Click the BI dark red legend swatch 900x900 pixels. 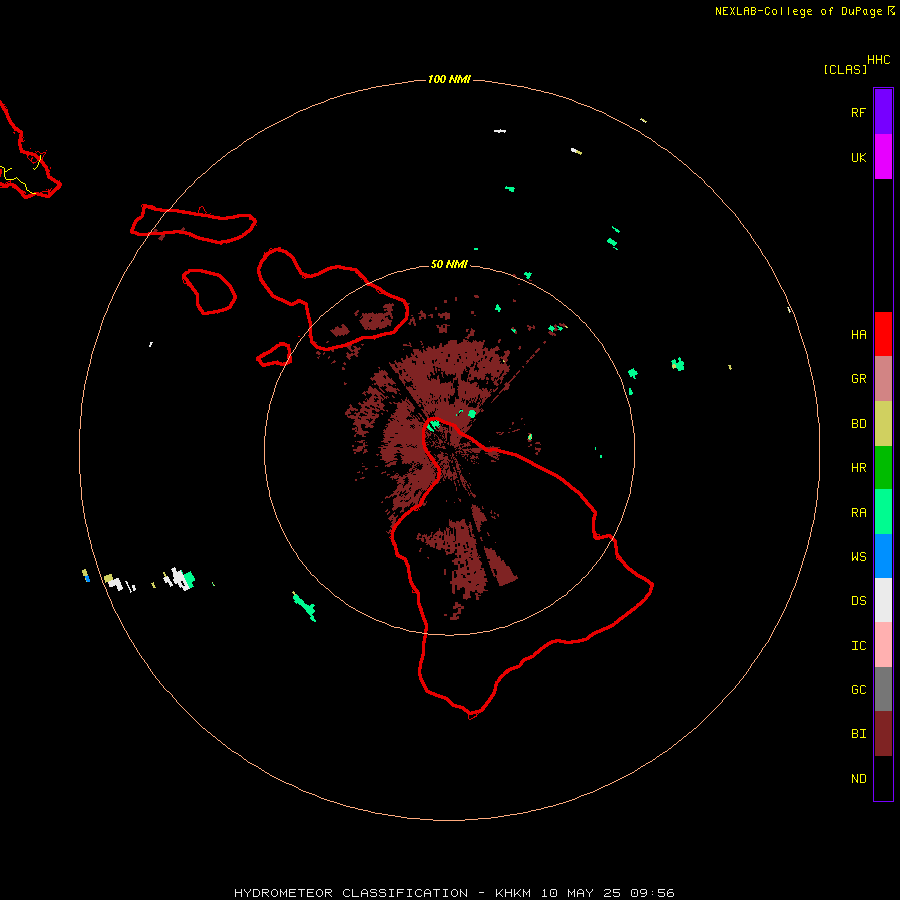pyautogui.click(x=883, y=734)
